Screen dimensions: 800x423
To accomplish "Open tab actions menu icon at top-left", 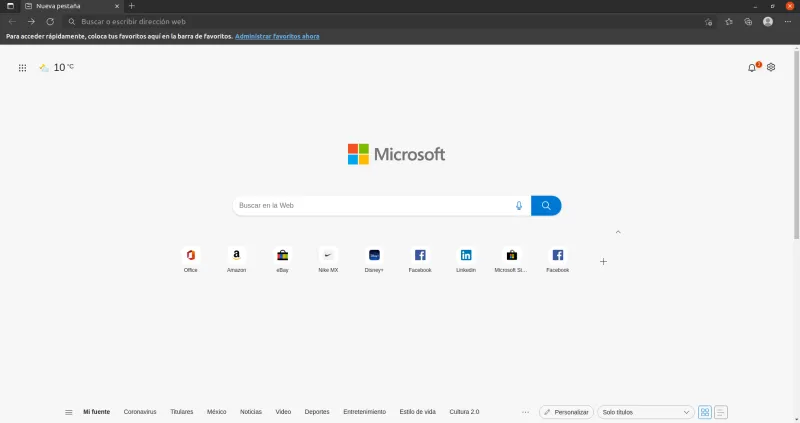I will tap(10, 6).
